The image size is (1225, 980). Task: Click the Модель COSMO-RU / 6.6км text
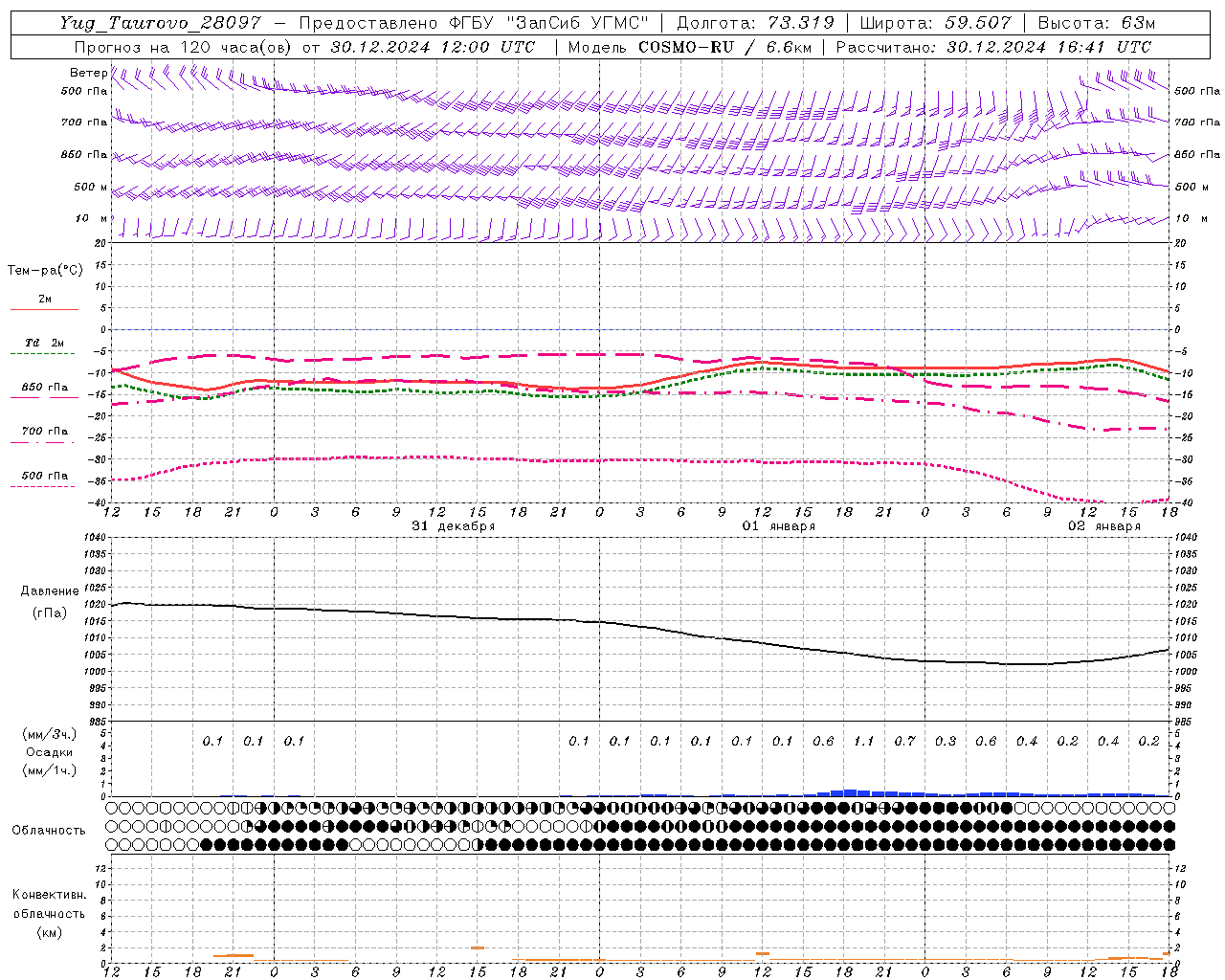(x=689, y=47)
